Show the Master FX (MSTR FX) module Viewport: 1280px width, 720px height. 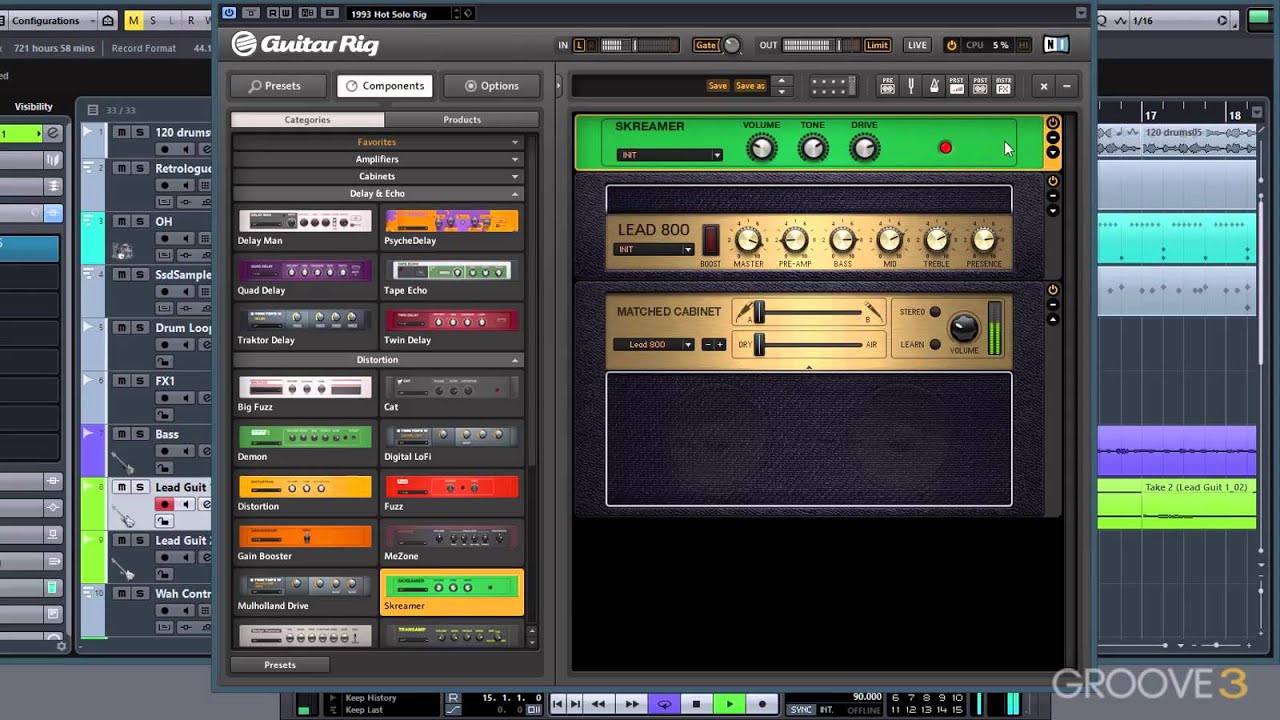(1003, 86)
